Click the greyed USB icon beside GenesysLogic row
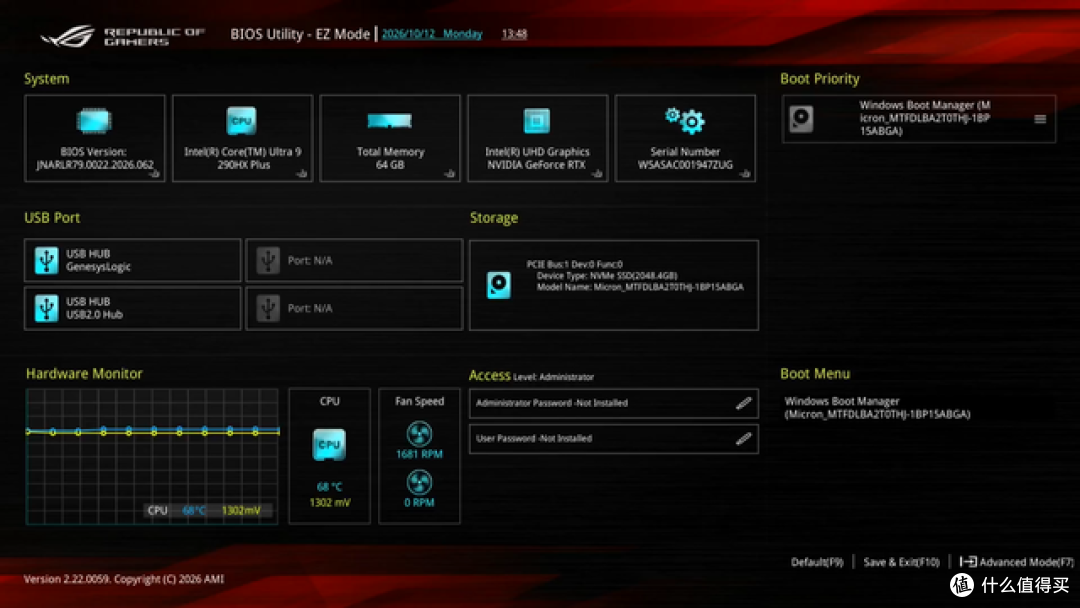 tap(268, 260)
